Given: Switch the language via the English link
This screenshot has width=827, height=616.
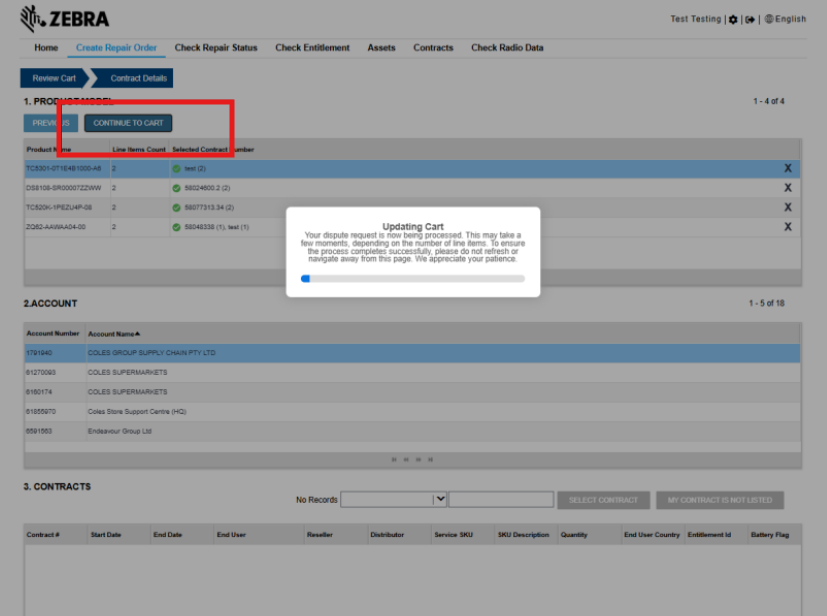Looking at the screenshot, I should pos(791,19).
